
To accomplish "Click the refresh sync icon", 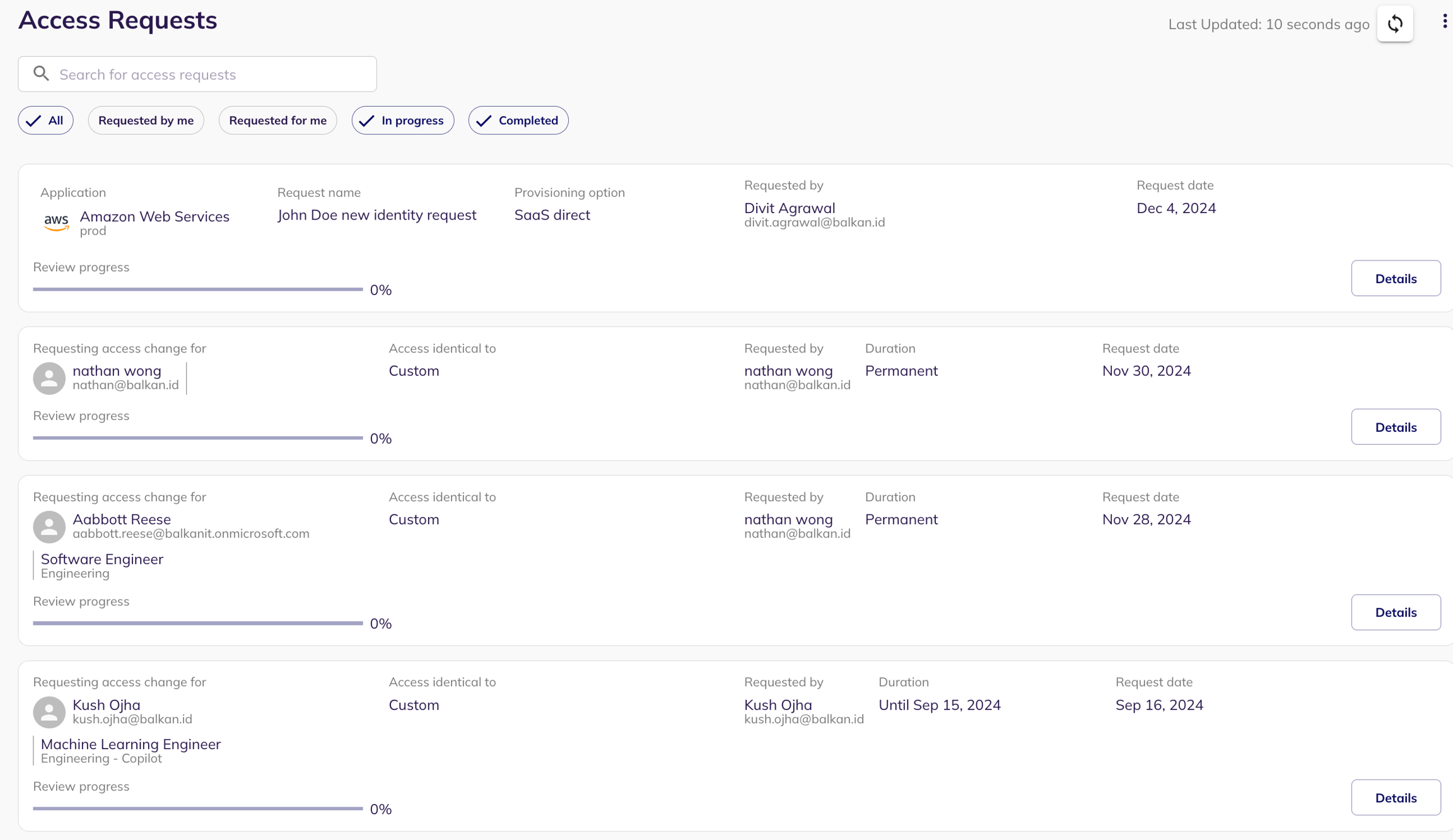I will (1394, 24).
